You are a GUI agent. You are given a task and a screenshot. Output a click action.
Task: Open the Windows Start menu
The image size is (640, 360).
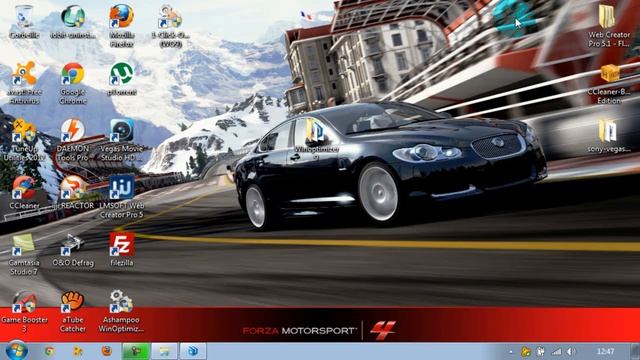point(17,351)
